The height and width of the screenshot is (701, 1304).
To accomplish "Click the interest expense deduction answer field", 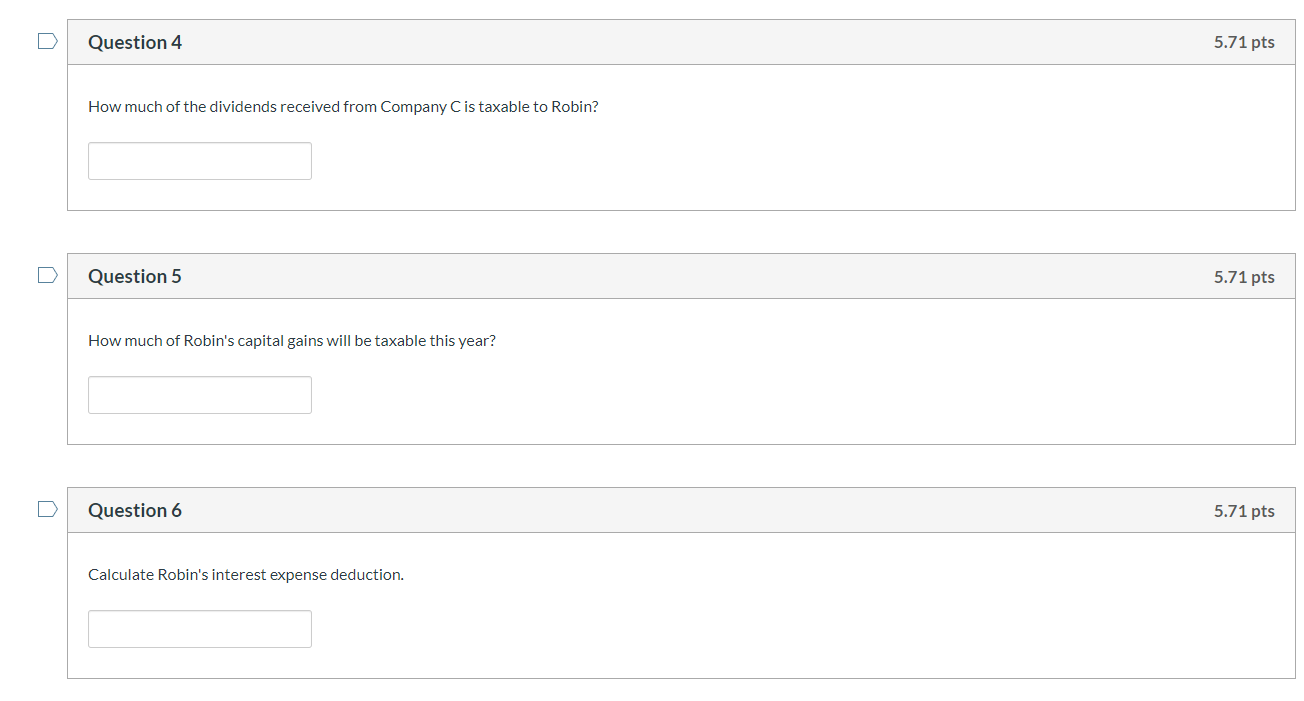I will [199, 628].
